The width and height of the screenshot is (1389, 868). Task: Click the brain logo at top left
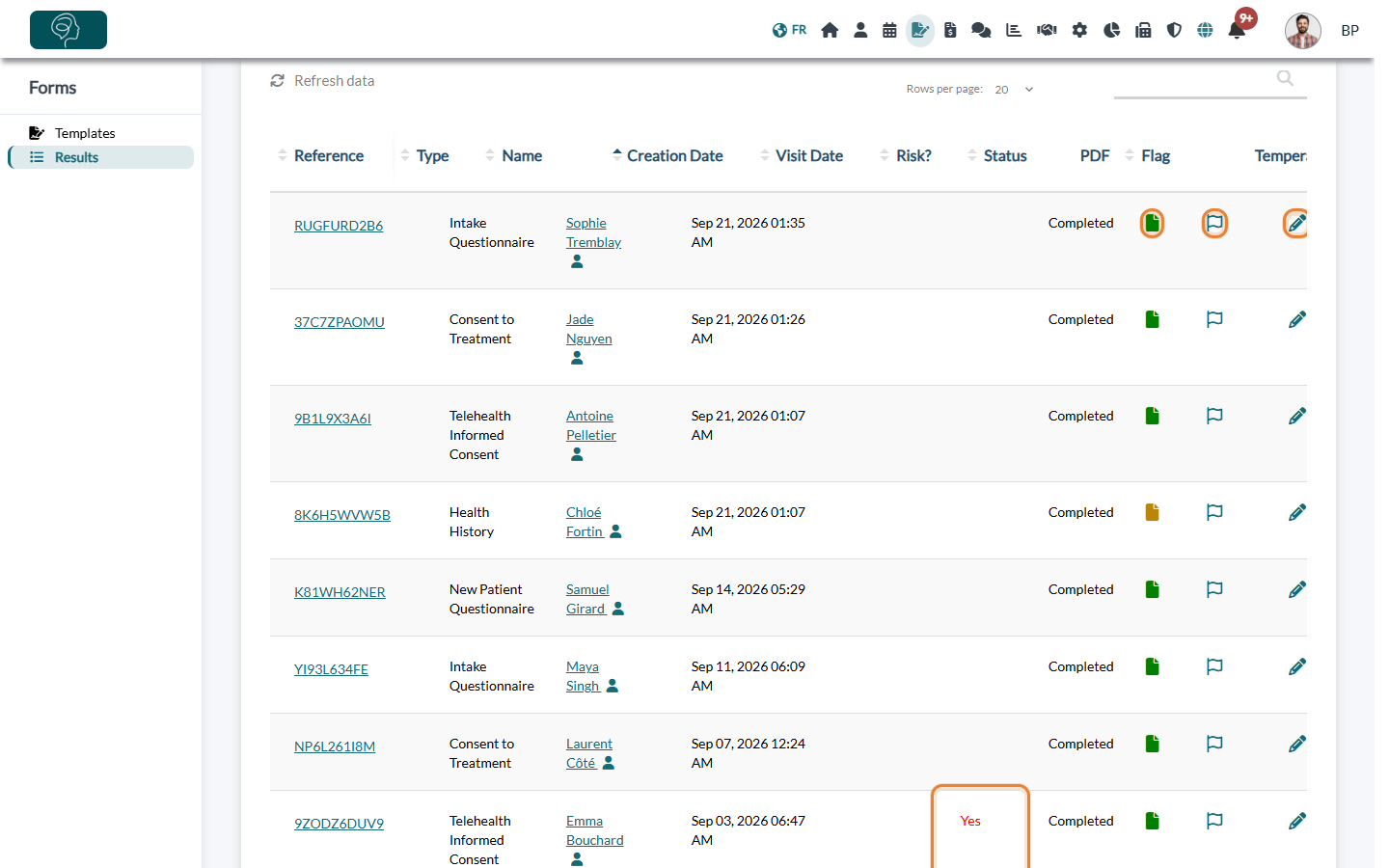[x=68, y=30]
